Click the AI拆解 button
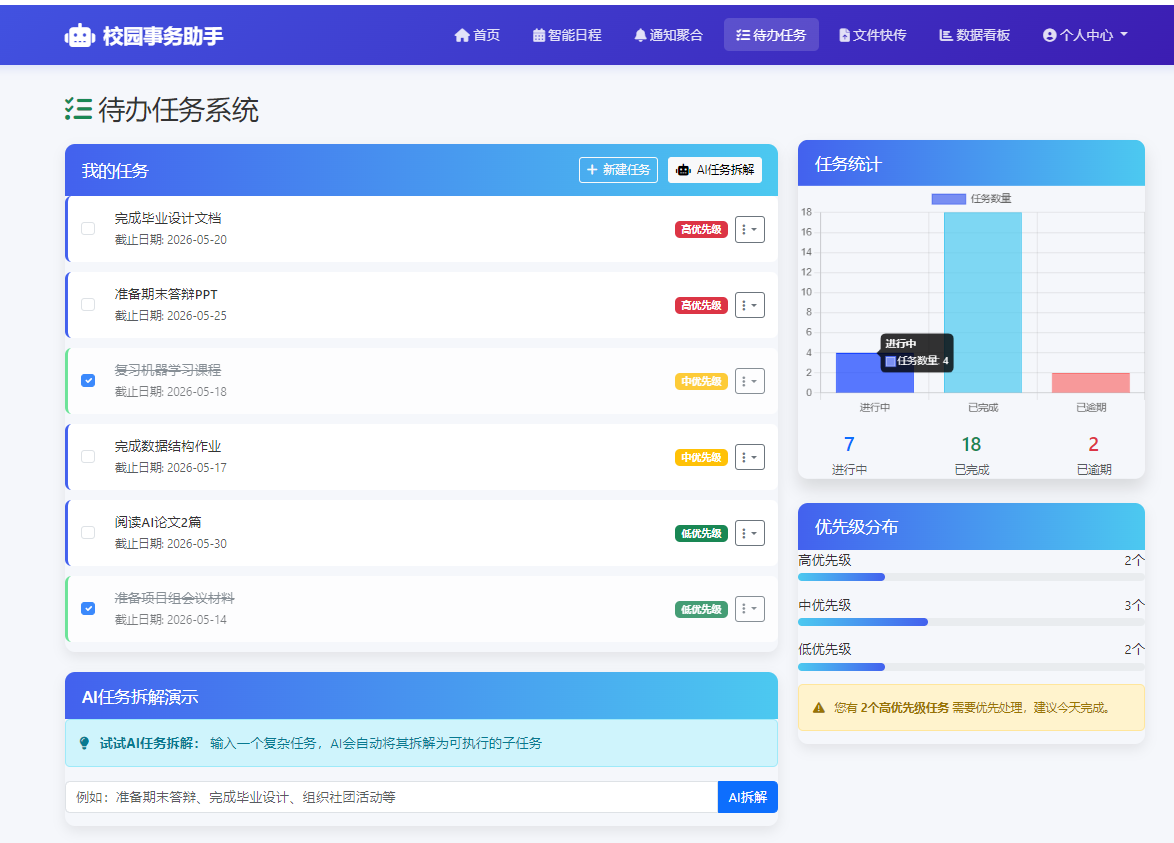Image resolution: width=1174 pixels, height=843 pixels. tap(747, 797)
